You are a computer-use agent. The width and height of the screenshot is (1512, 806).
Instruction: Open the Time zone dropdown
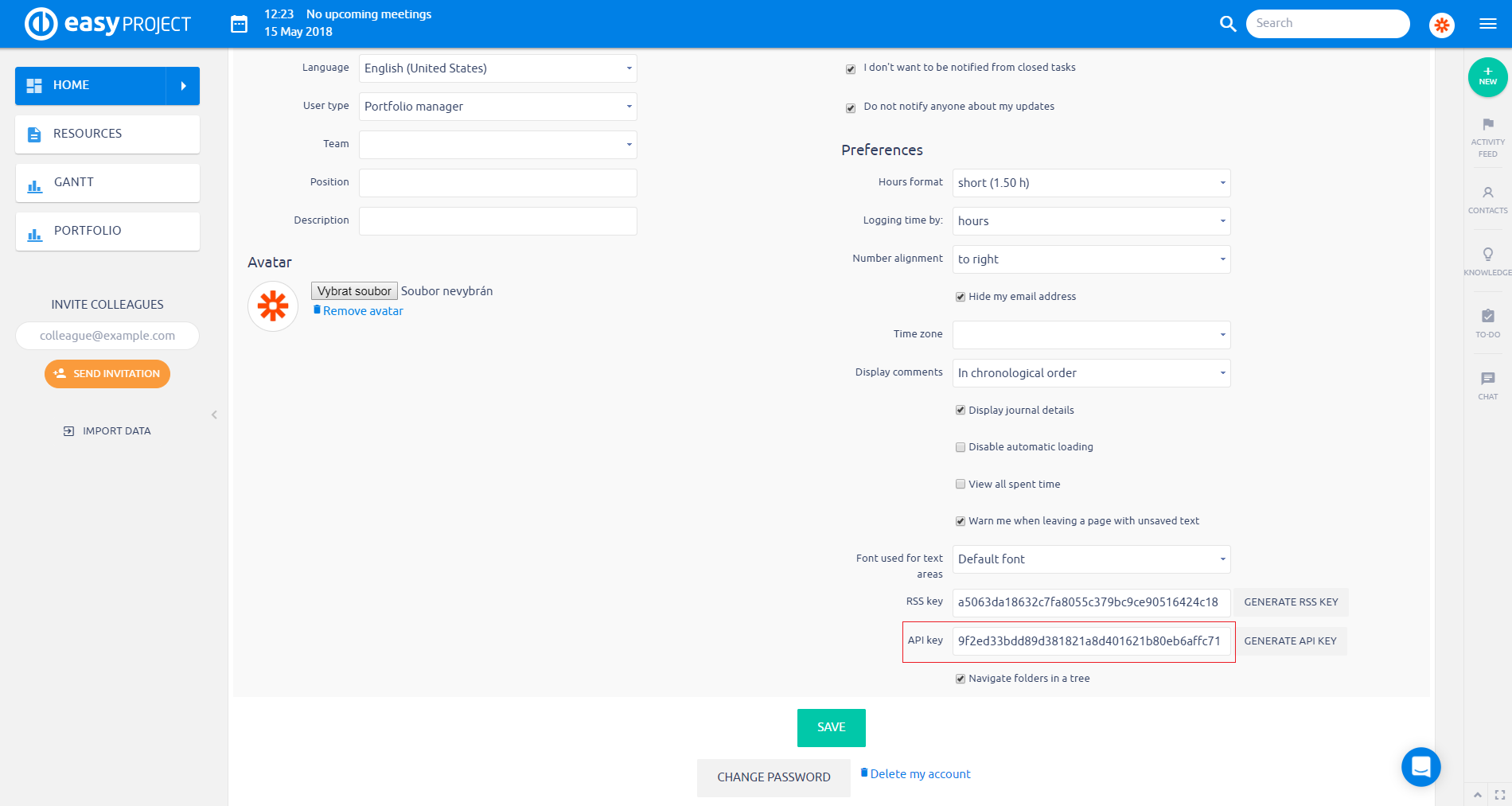click(1091, 335)
